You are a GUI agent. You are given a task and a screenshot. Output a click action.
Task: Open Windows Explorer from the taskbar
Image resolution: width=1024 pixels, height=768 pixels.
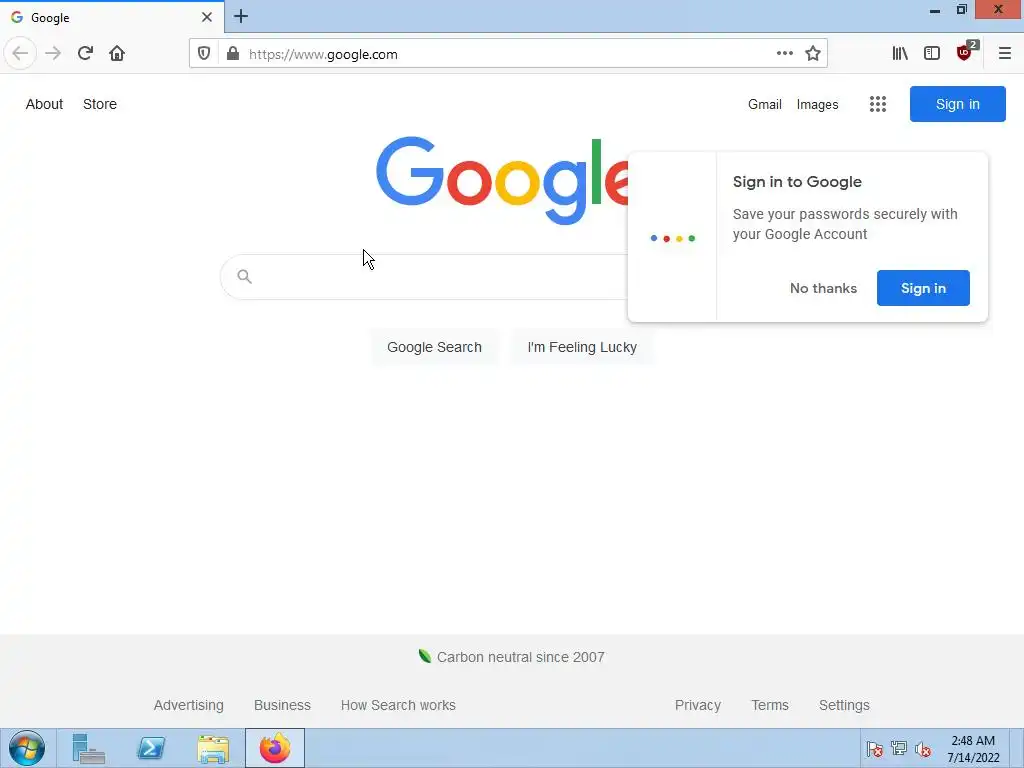(214, 749)
